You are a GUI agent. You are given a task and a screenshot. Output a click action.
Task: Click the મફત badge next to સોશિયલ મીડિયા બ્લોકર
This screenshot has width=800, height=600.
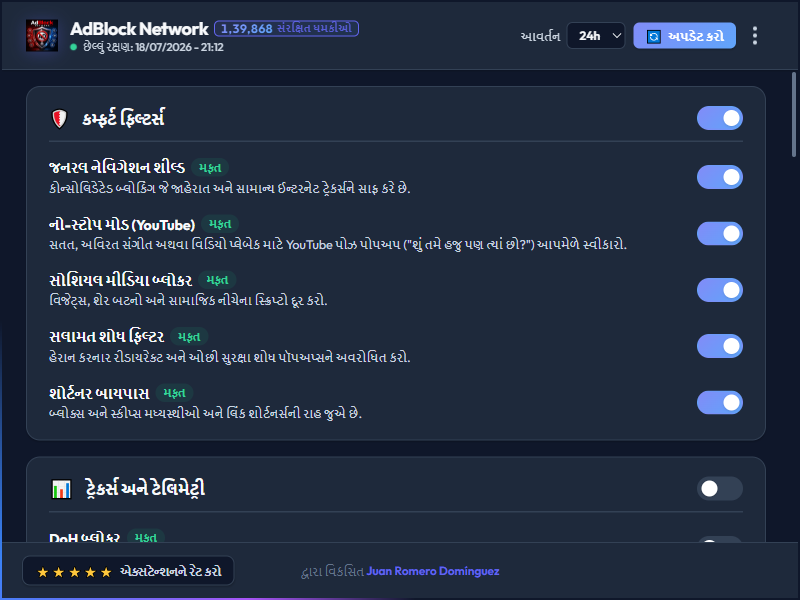pos(217,280)
